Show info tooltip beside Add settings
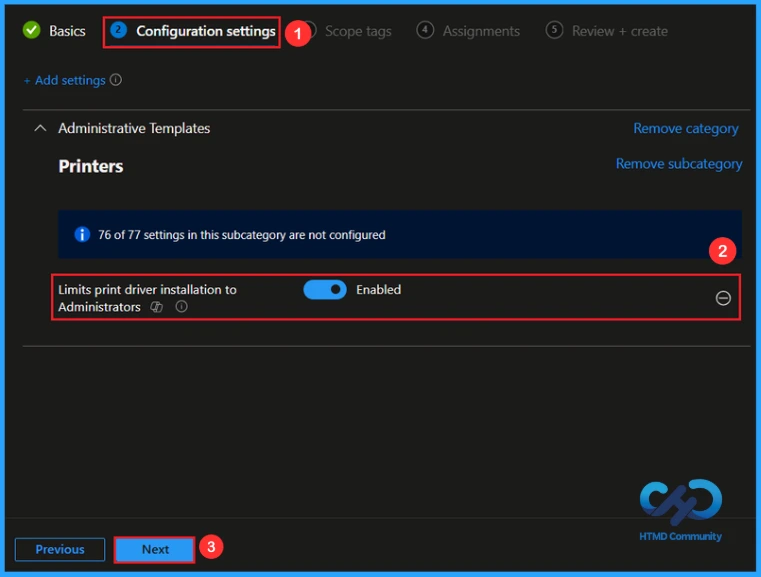 pos(116,80)
